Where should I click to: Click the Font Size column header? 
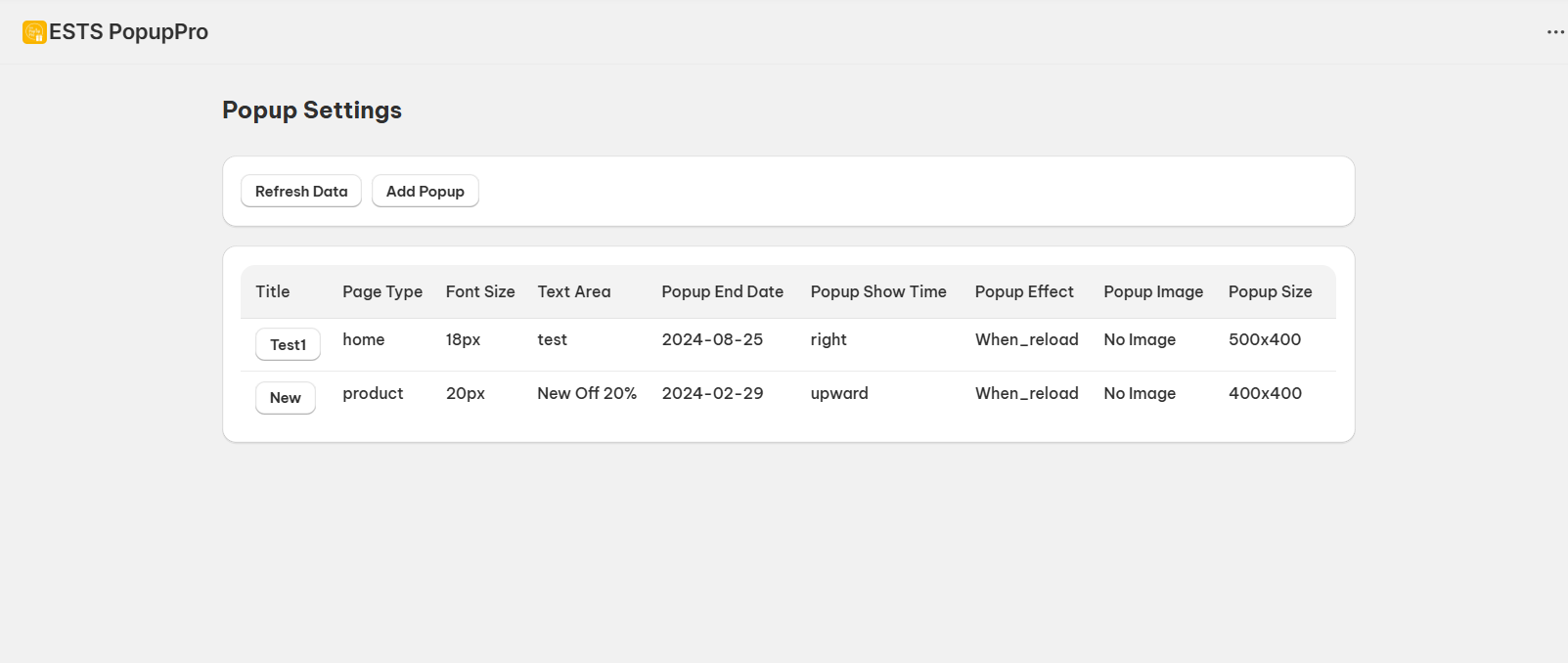480,291
